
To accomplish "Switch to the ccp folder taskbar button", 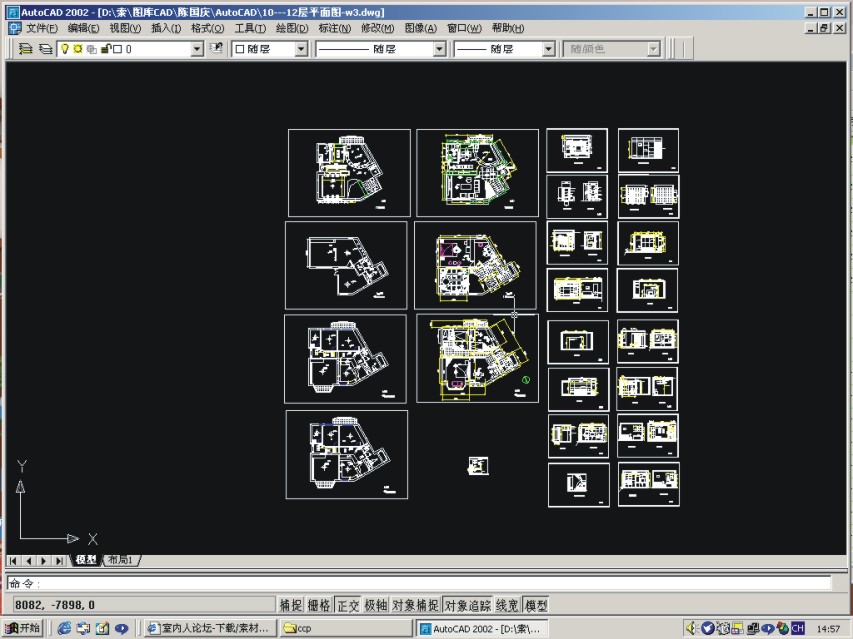I will [x=347, y=628].
